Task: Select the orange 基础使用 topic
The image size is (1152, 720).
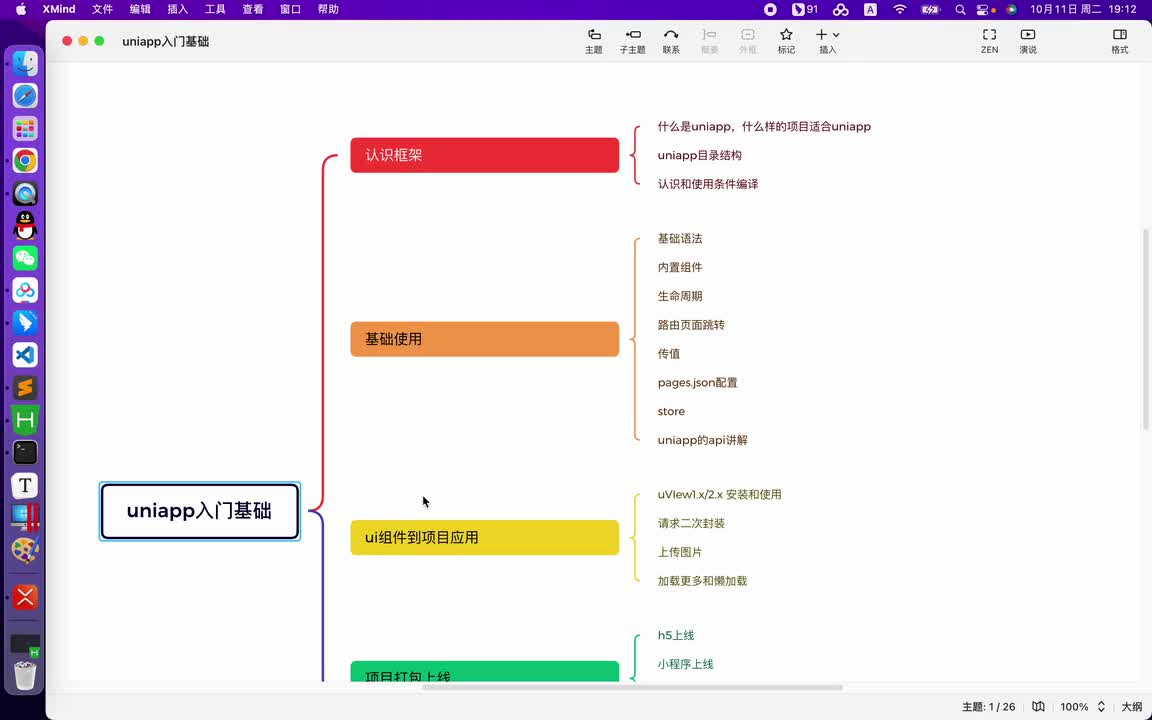Action: [x=485, y=339]
